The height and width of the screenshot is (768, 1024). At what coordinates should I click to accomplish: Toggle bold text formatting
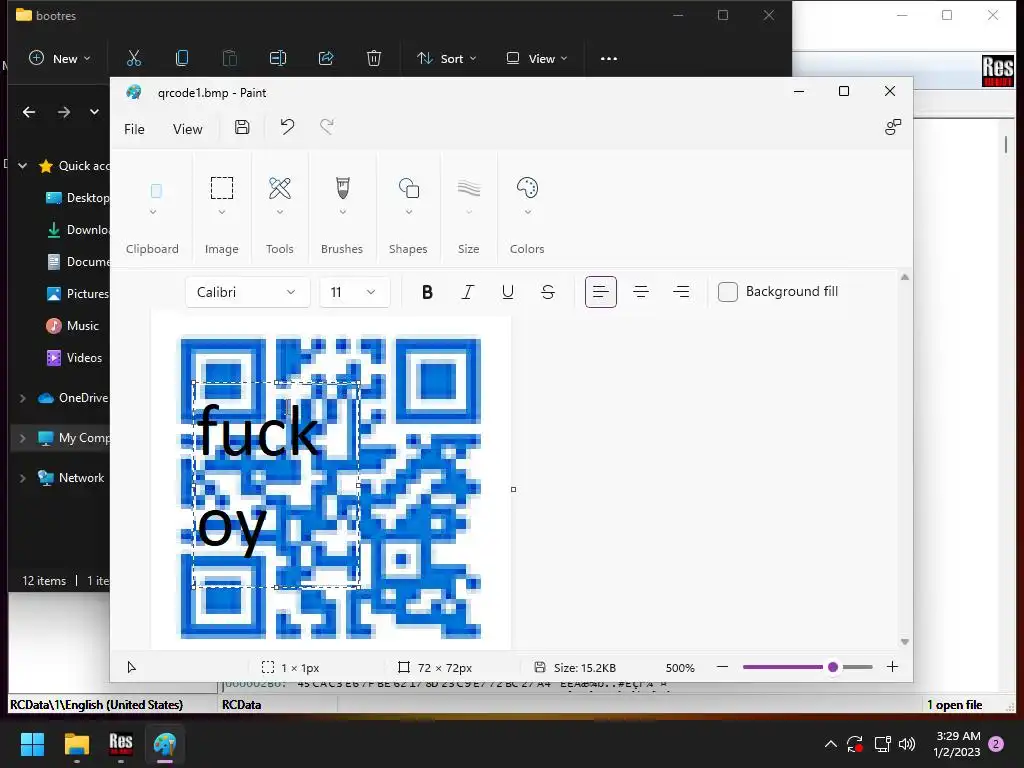tap(427, 292)
